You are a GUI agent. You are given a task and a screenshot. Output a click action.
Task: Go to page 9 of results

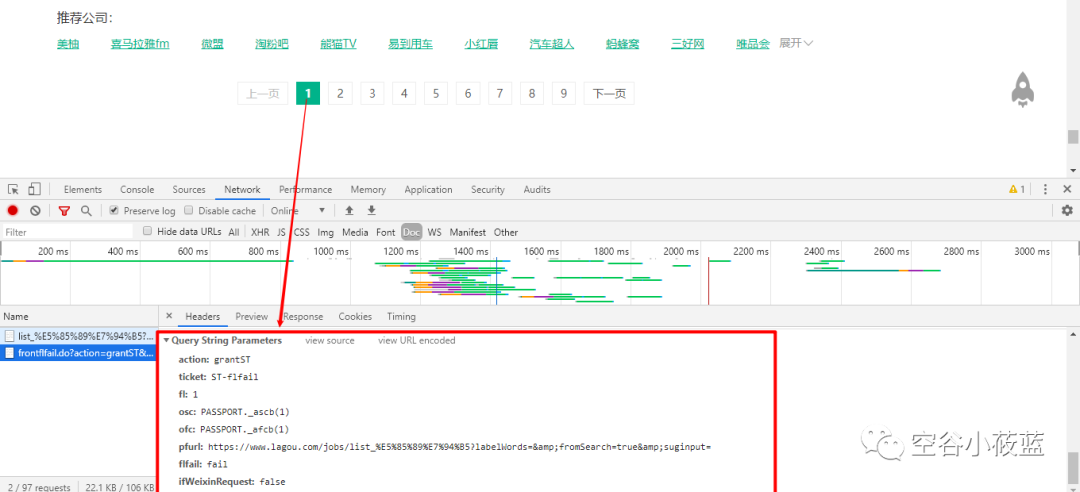tap(563, 94)
